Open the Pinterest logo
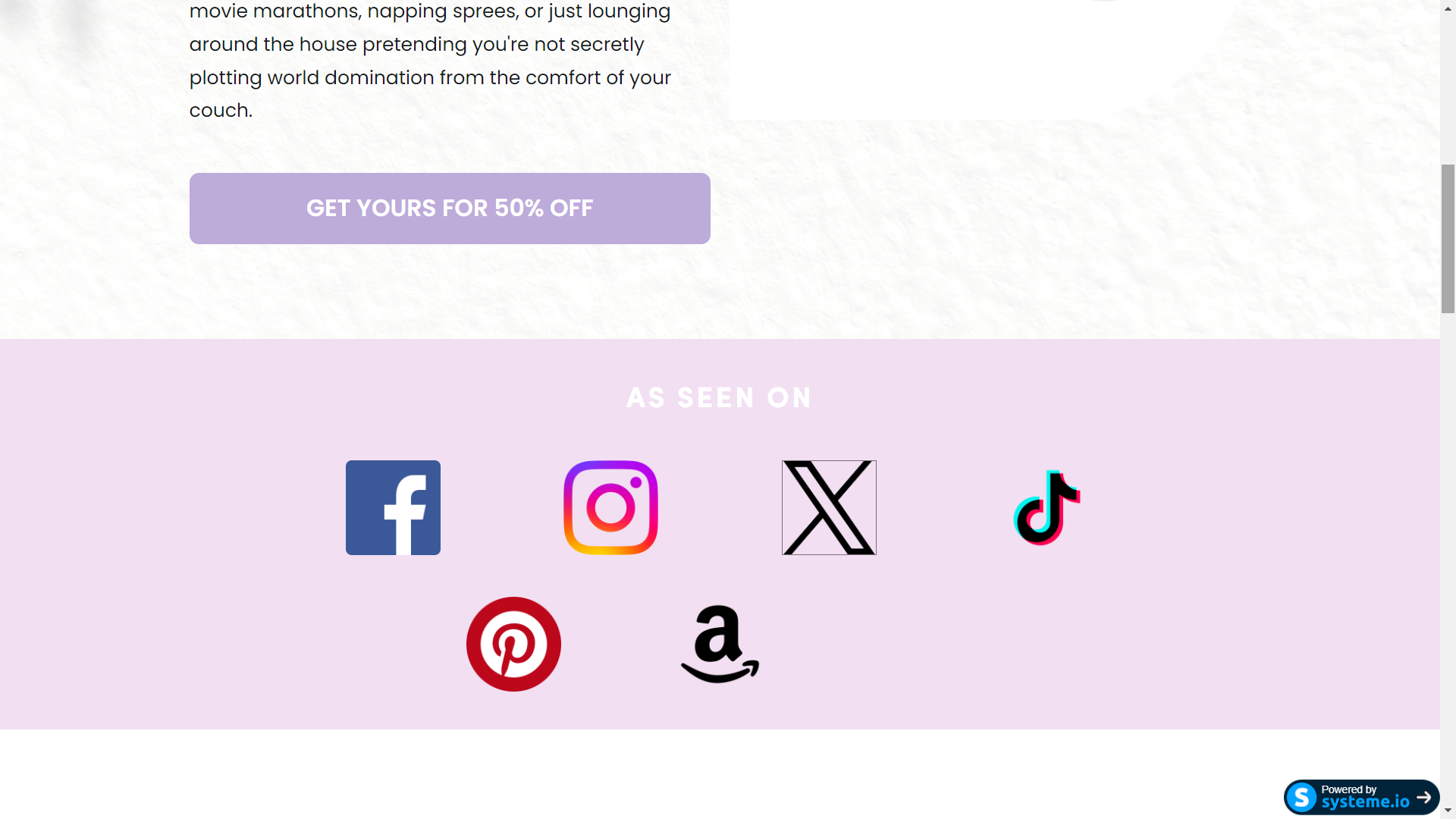Image resolution: width=1456 pixels, height=819 pixels. click(513, 644)
